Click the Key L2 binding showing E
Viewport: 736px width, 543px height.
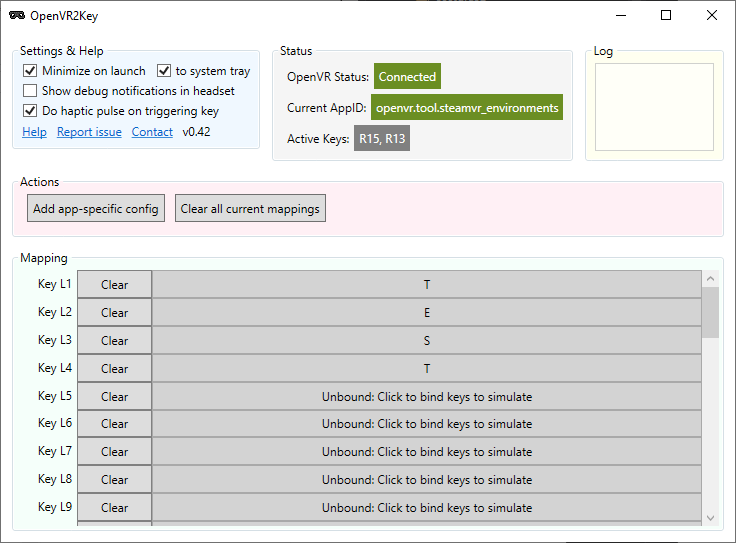427,313
